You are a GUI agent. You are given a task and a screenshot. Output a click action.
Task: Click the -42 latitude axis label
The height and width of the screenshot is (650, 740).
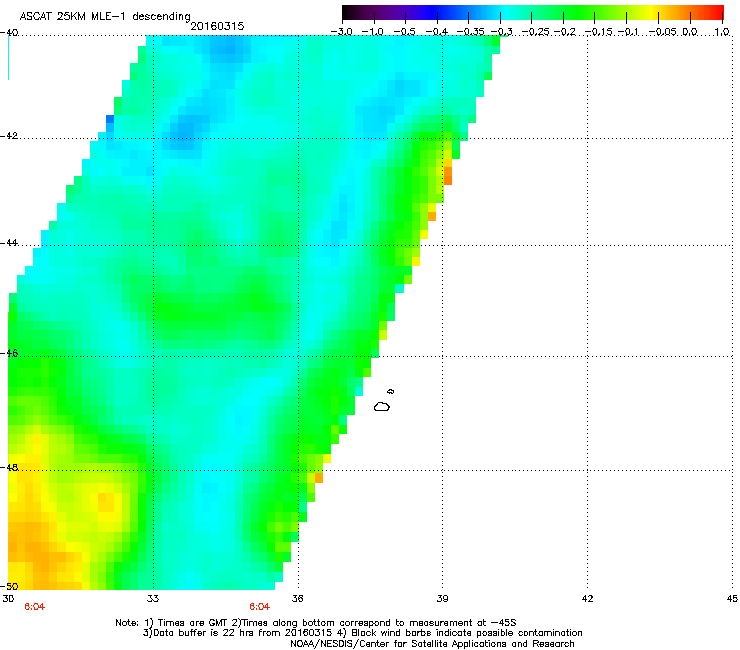point(9,135)
